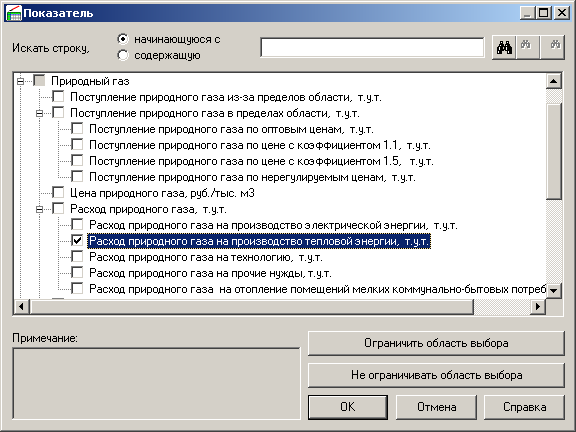Image resolution: width=576 pixels, height=432 pixels.
Task: Click the app icon in the title bar
Action: click(14, 13)
